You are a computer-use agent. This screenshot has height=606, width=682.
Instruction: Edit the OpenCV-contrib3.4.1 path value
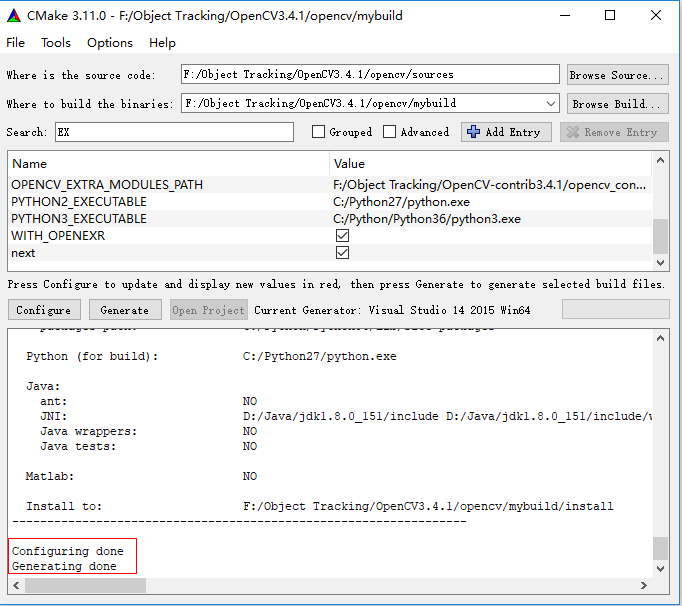[x=489, y=185]
